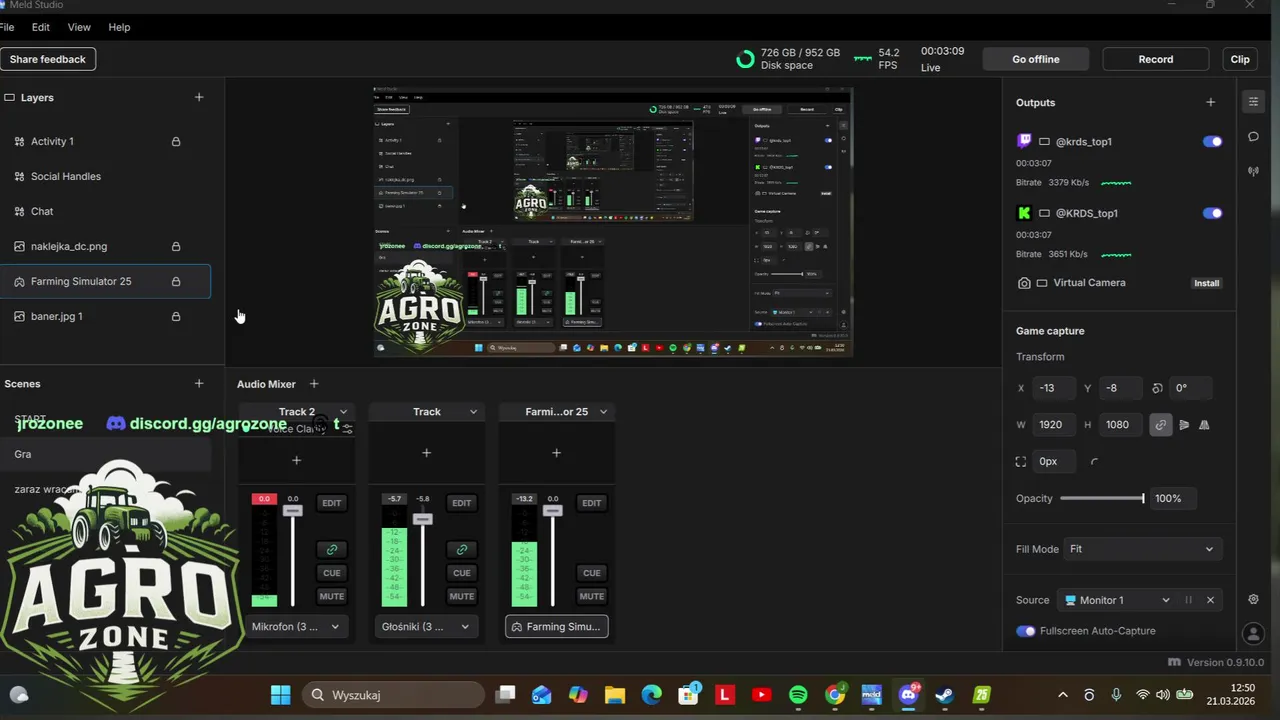
Task: Turn off Fullscreen Auto-Capture
Action: (1025, 631)
